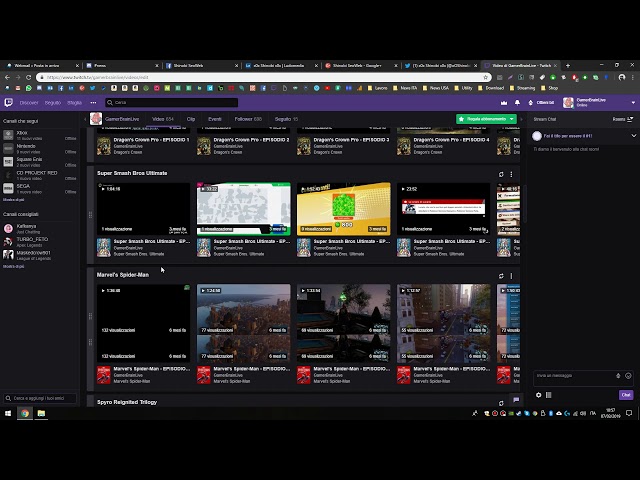
Task: Open Sfoglia in the top navigation
Action: (x=74, y=103)
